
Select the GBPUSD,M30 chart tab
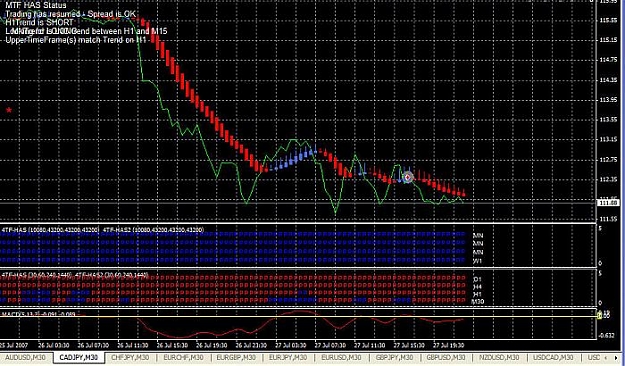pos(446,358)
